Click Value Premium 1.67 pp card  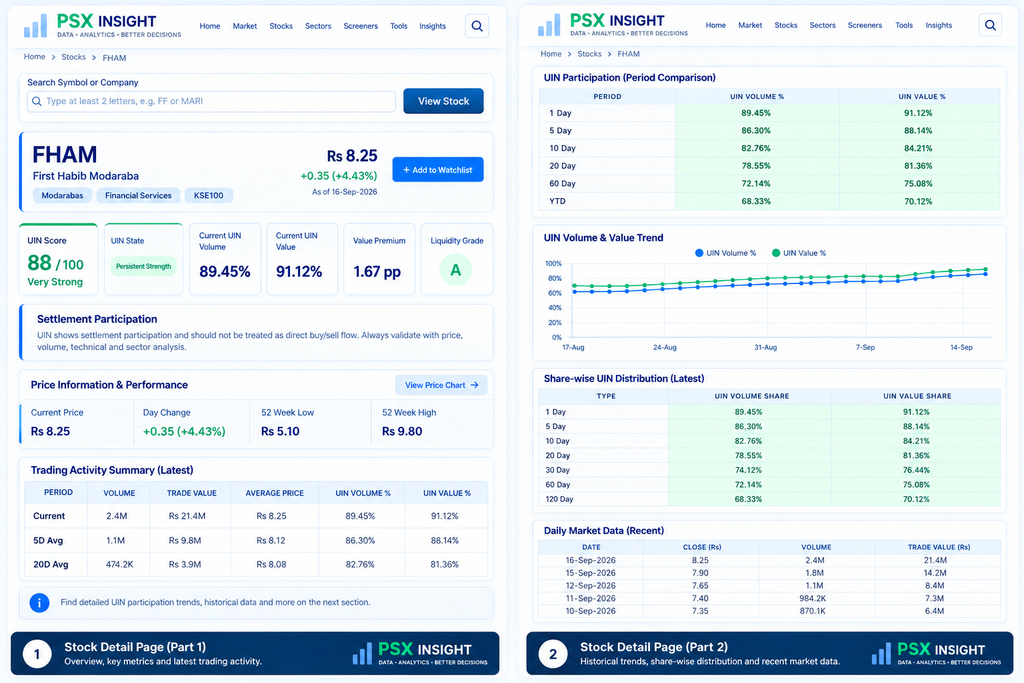379,259
